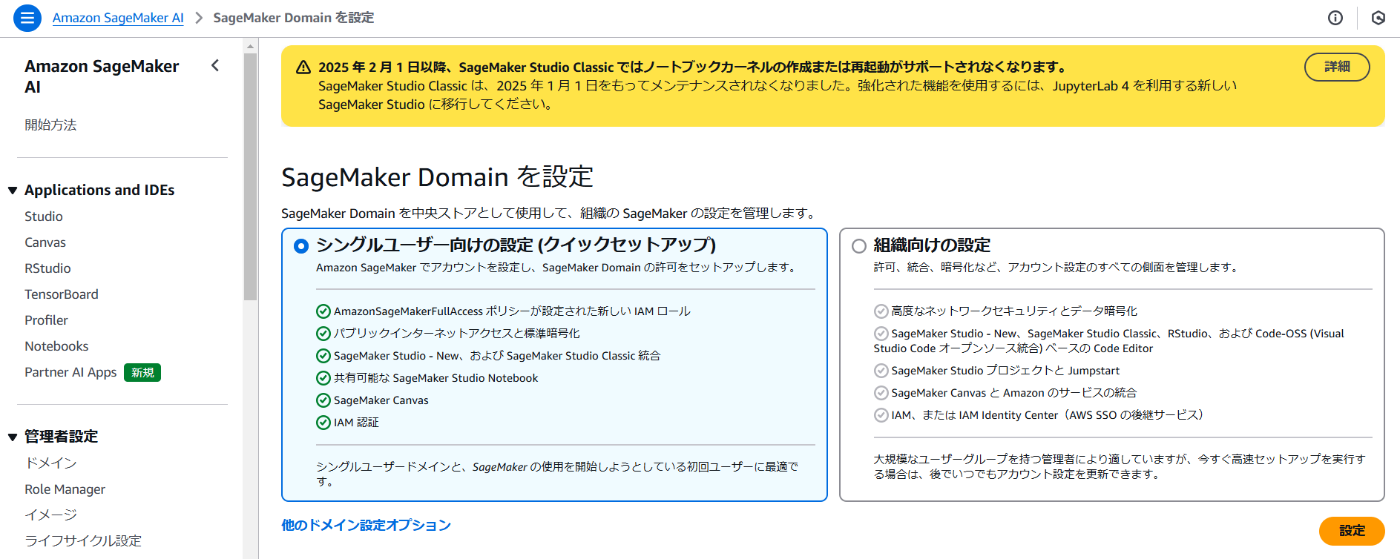Click gray check beside SageMaker Studio プロジェクト
The height and width of the screenshot is (559, 1400).
click(x=881, y=370)
